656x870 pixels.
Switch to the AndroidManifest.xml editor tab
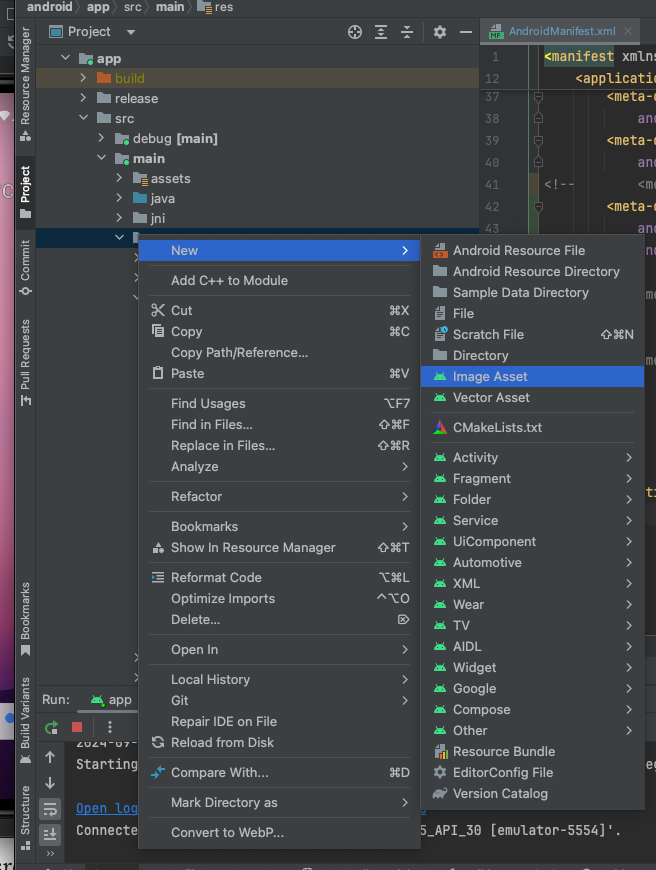point(560,30)
